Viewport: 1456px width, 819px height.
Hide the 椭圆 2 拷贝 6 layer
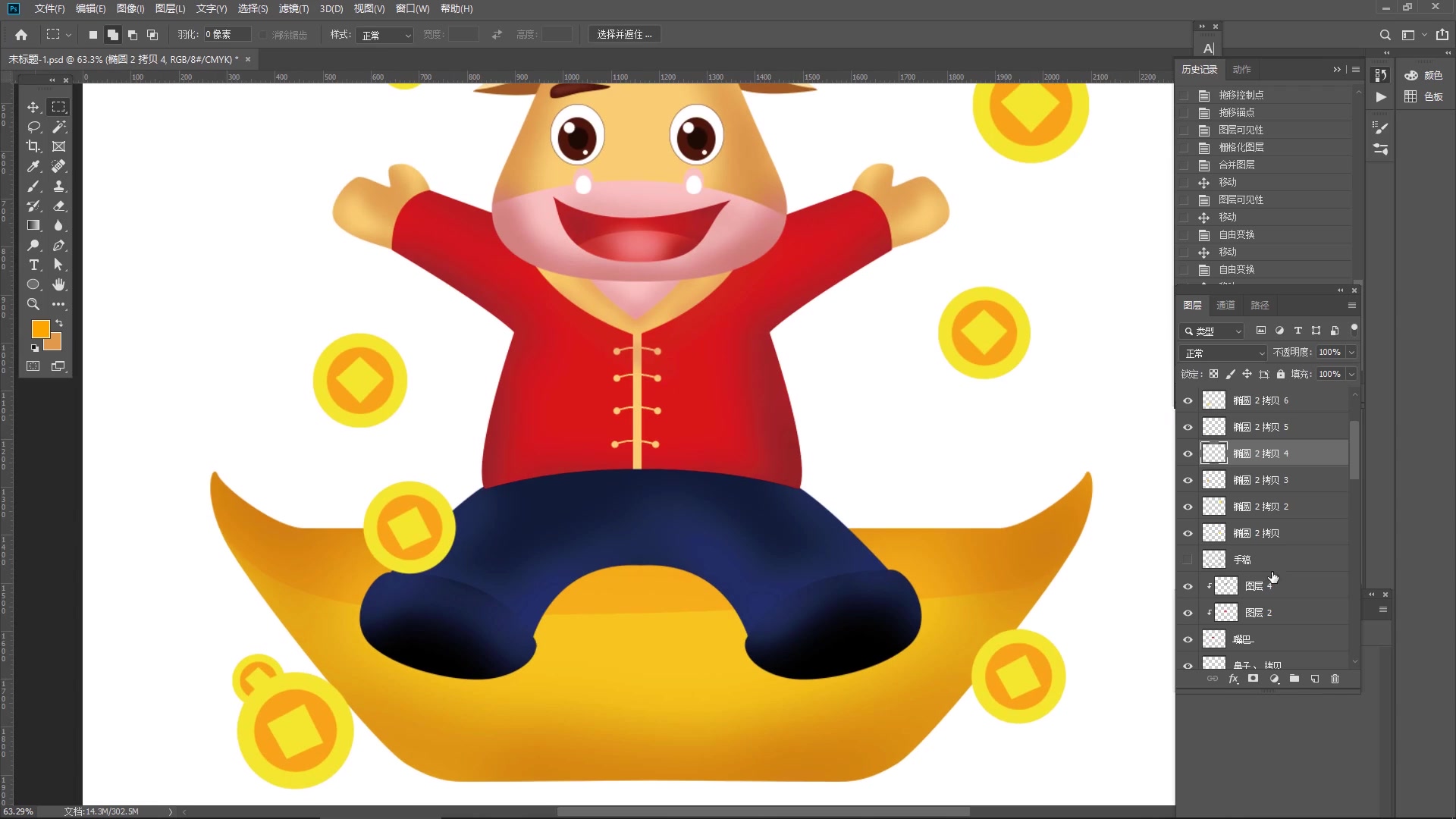click(1188, 400)
